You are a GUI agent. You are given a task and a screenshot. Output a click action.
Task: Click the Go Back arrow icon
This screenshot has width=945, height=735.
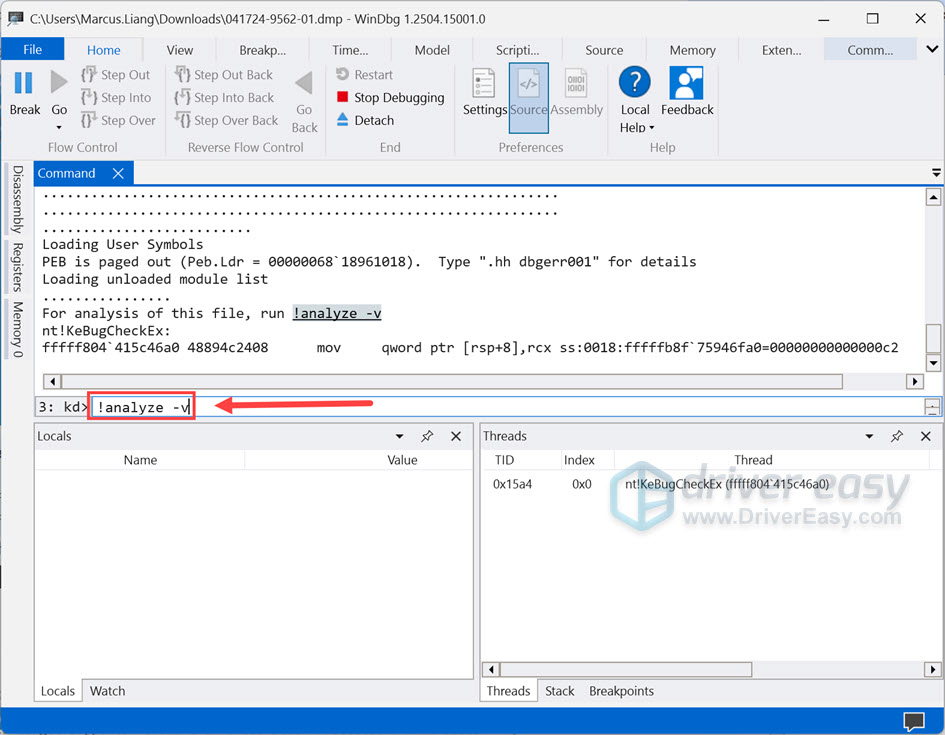point(304,83)
